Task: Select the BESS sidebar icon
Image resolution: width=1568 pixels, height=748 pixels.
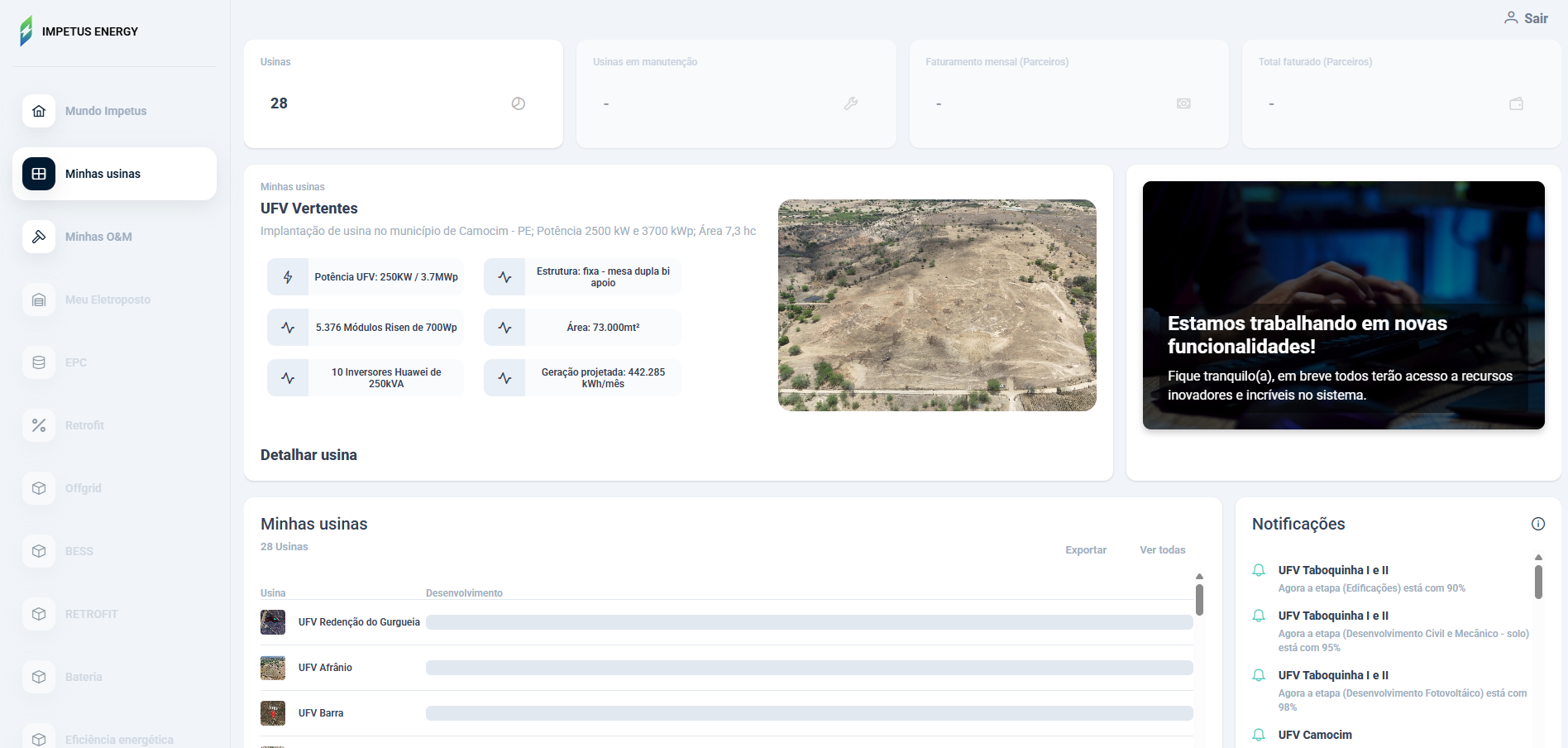Action: [x=38, y=551]
